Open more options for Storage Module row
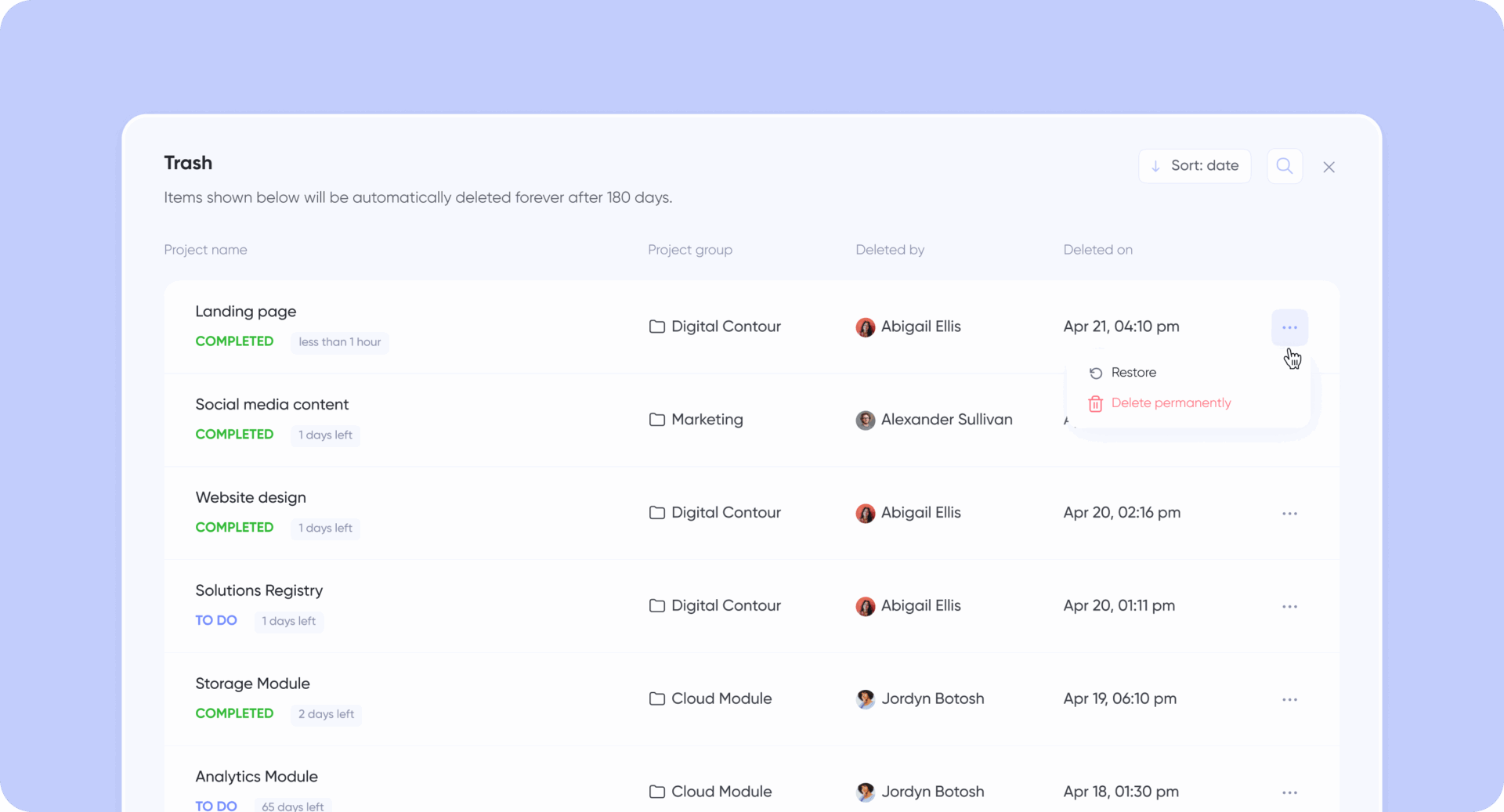 (1289, 699)
